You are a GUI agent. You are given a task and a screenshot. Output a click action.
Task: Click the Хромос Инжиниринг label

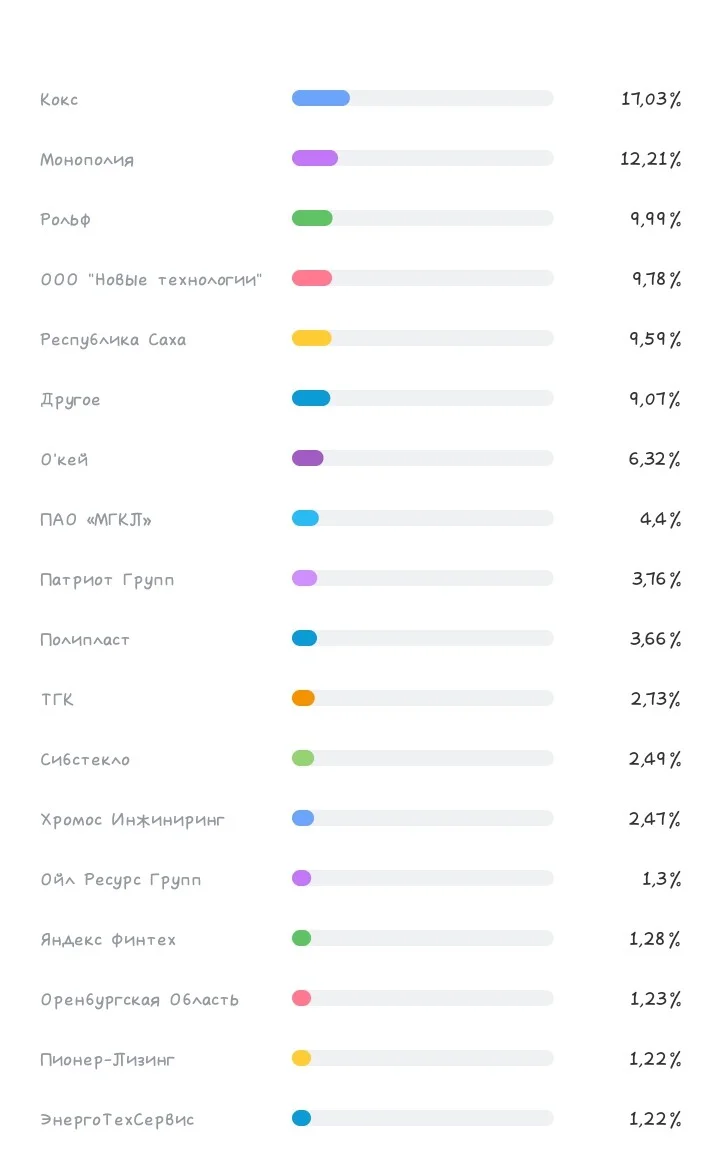(x=132, y=820)
